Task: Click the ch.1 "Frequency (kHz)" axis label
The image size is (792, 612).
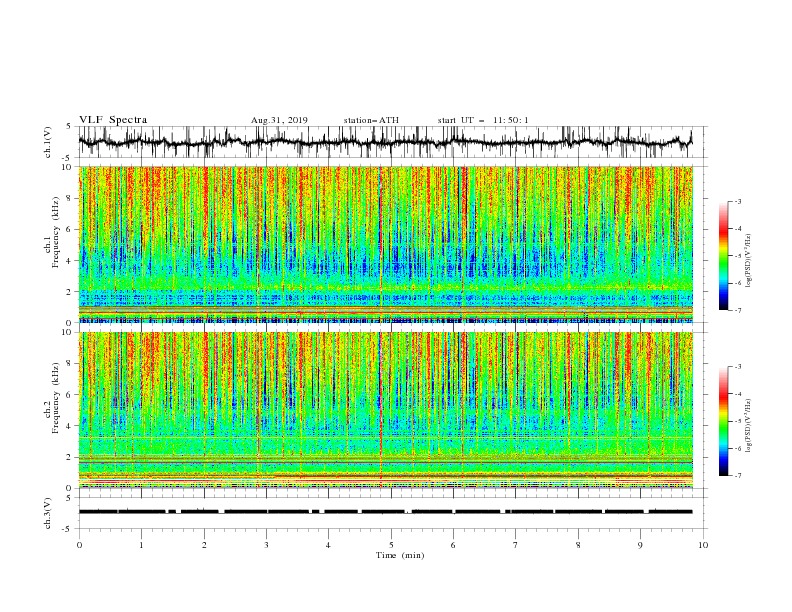Action: pos(56,232)
